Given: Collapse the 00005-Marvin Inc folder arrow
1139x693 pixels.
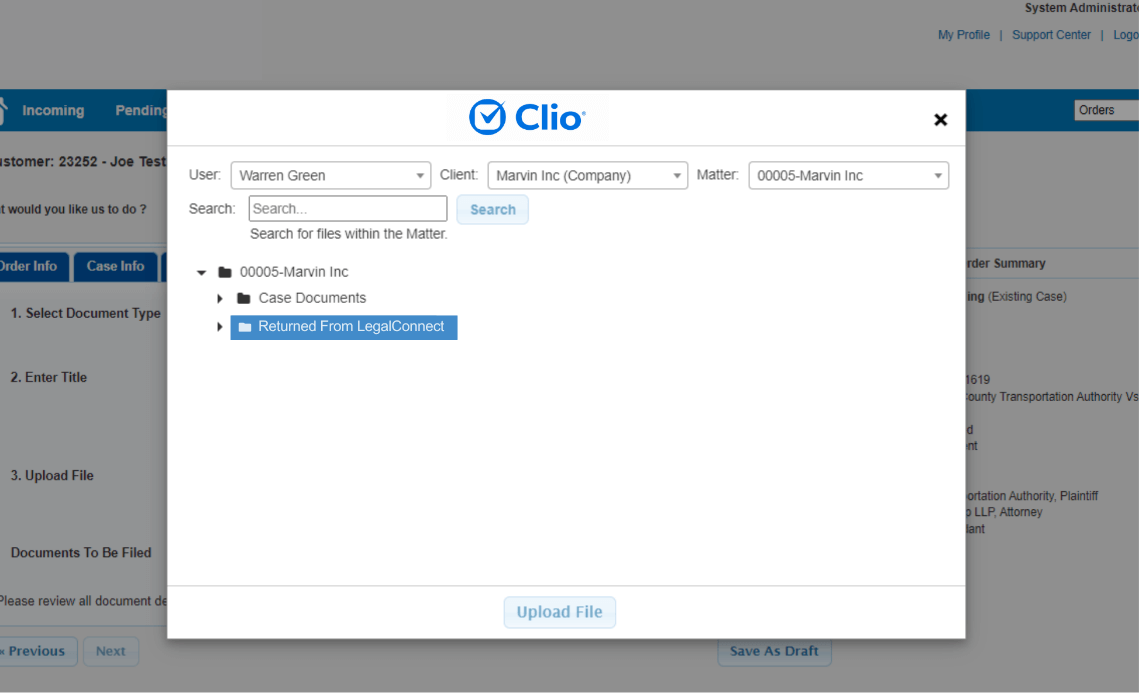Looking at the screenshot, I should 201,272.
